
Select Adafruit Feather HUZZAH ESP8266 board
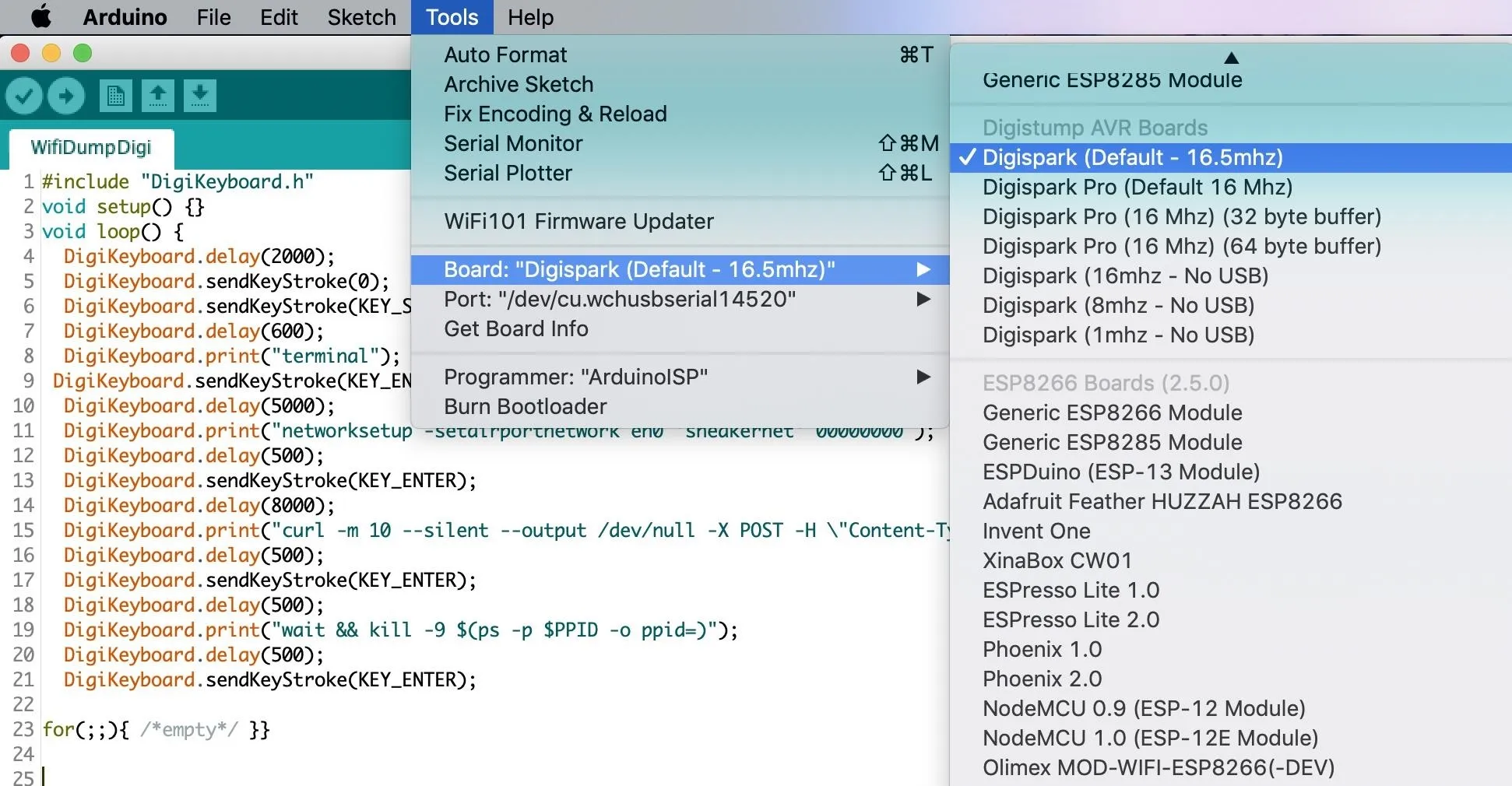pyautogui.click(x=1231, y=501)
